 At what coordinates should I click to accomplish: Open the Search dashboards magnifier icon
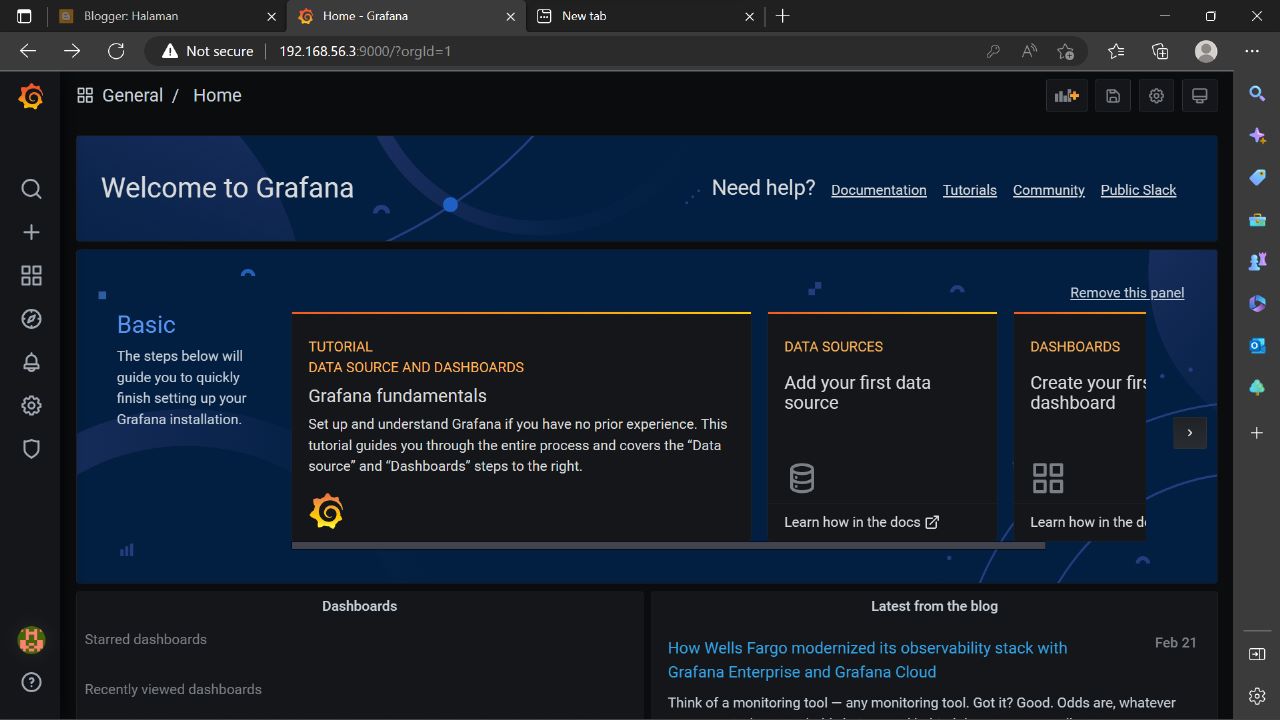coord(31,189)
